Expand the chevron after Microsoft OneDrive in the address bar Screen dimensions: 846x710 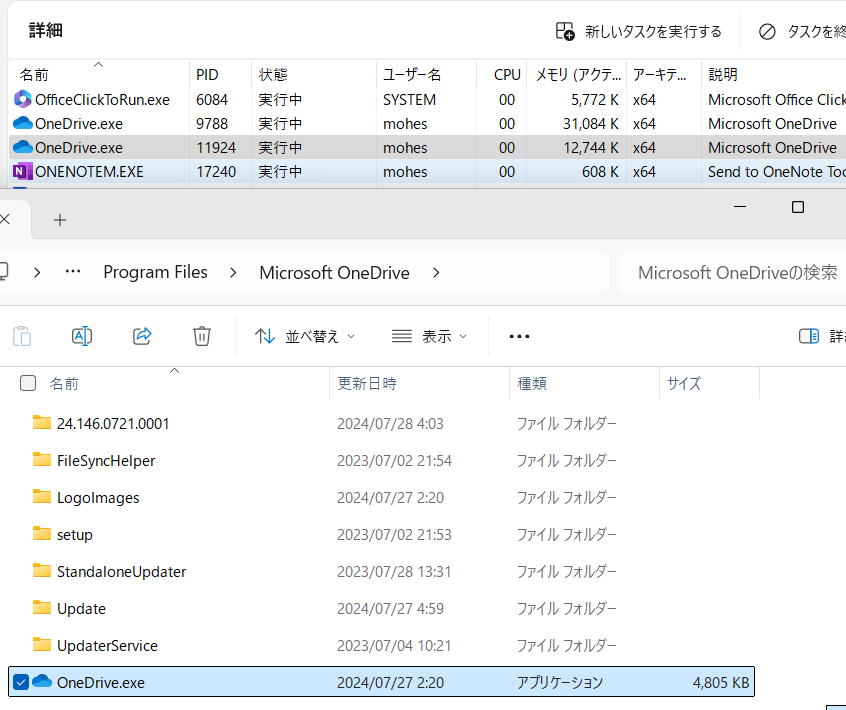coord(436,273)
